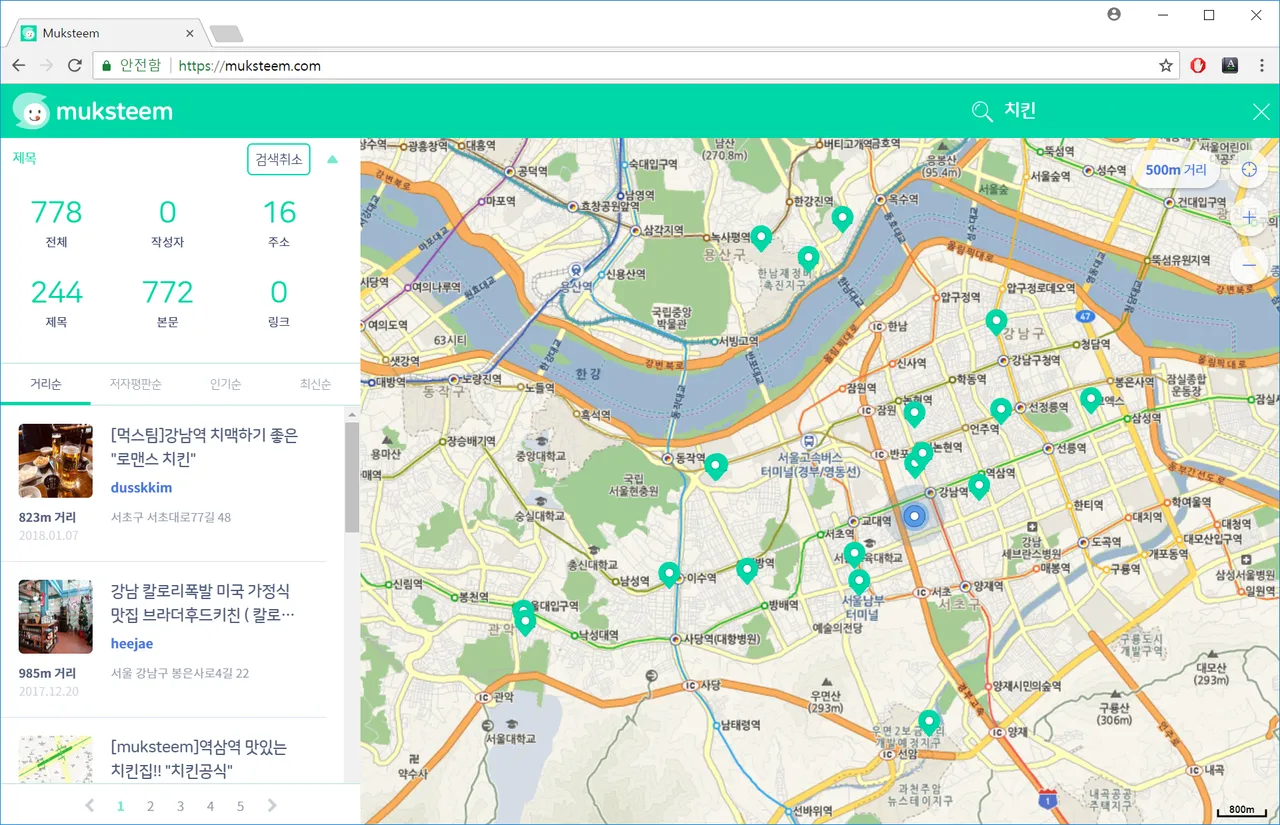Go to results page 2

pyautogui.click(x=151, y=806)
